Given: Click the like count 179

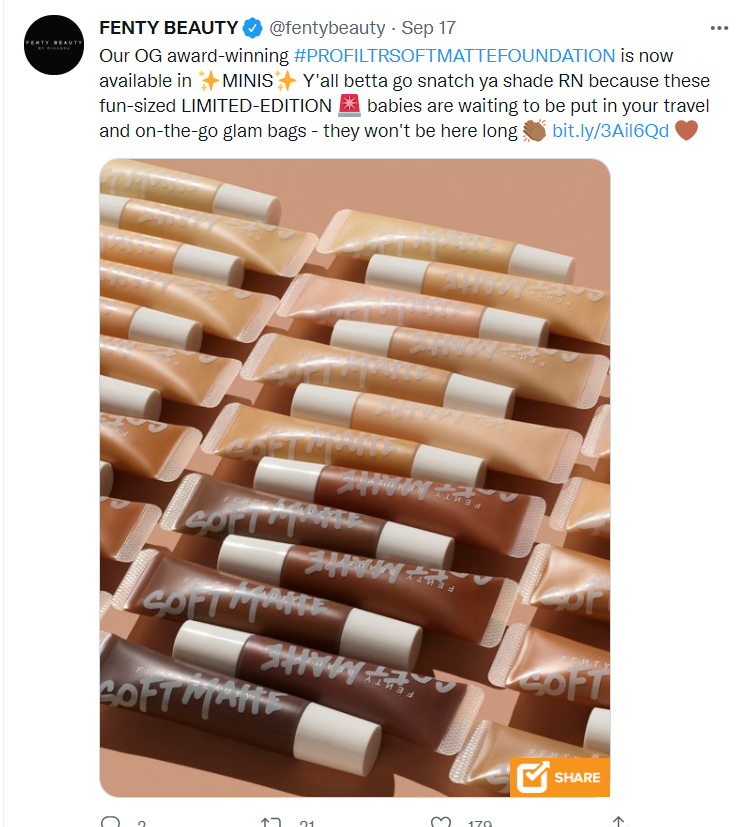Looking at the screenshot, I should point(479,823).
